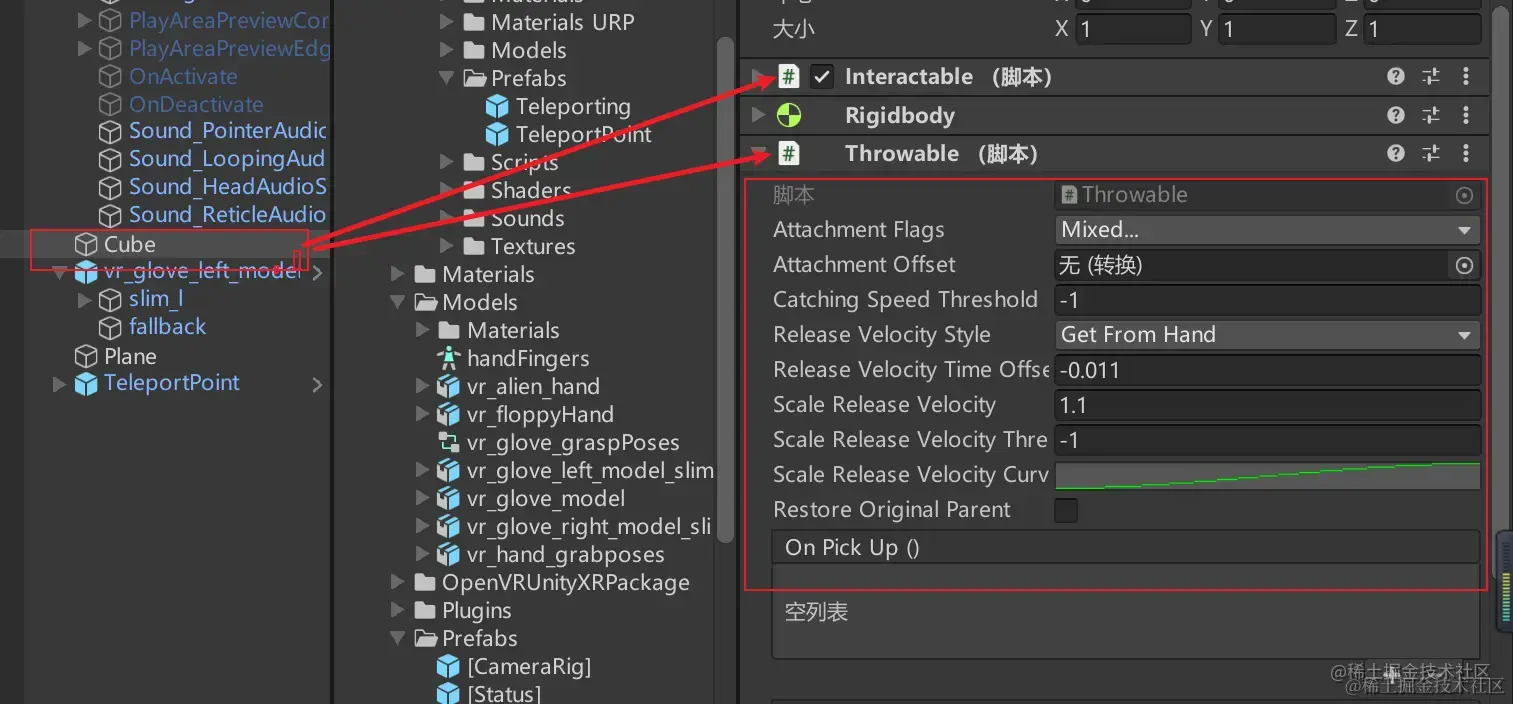Expand the Interactable component foldout
The image size is (1513, 704).
click(759, 77)
